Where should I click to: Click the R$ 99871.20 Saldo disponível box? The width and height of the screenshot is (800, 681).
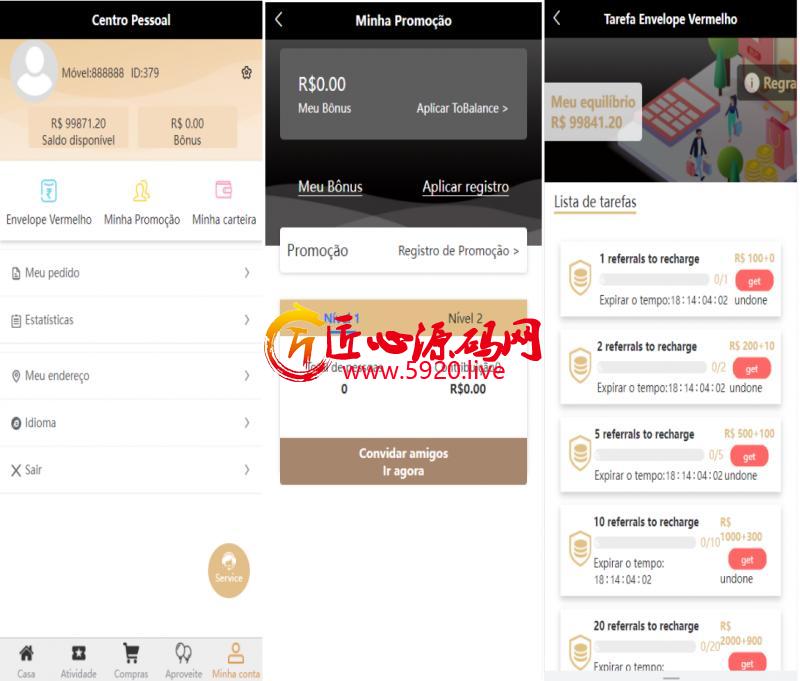pos(78,128)
